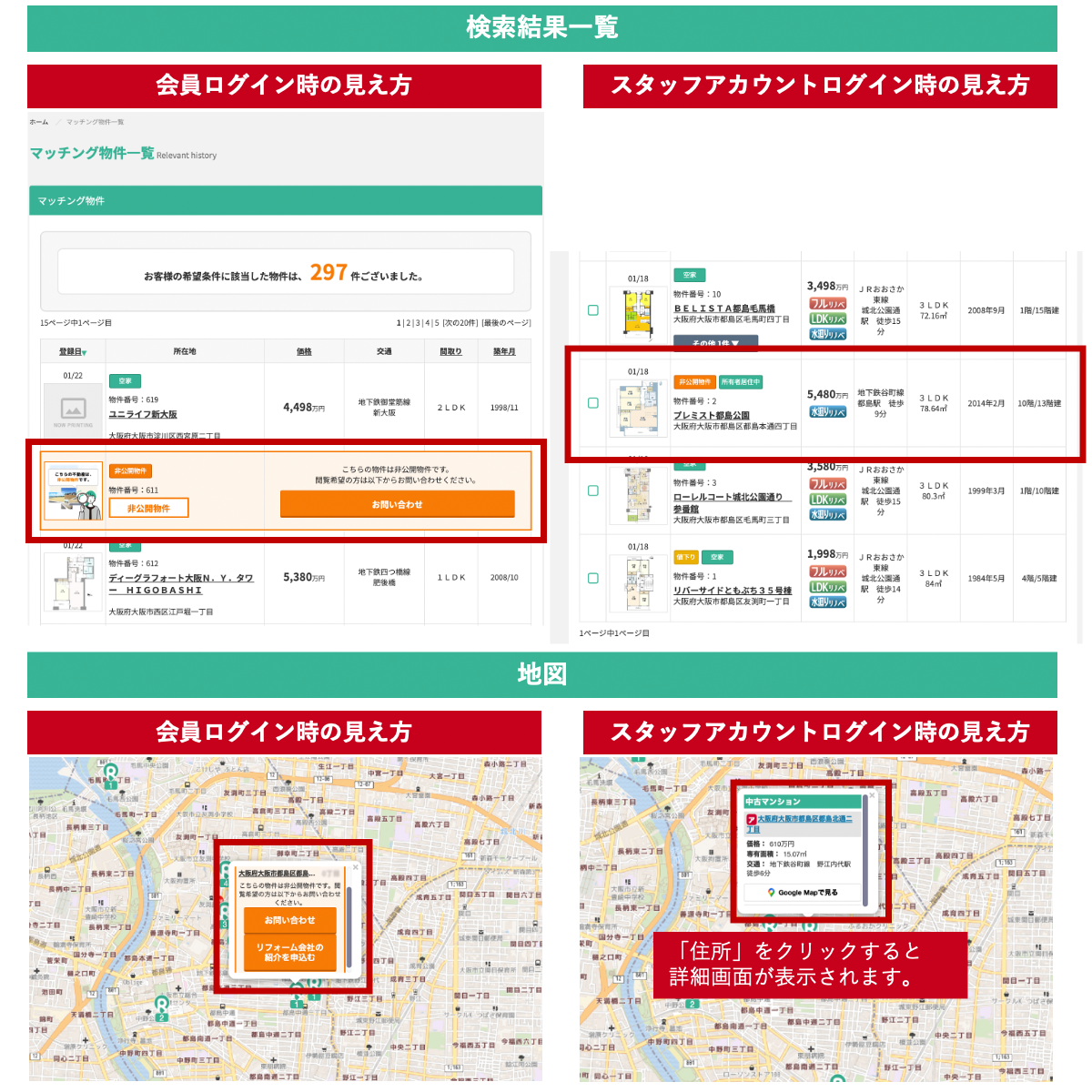Screen dimensions: 1092x1092
Task: Open ユニライフ新大阪 property link
Action: pos(143,414)
